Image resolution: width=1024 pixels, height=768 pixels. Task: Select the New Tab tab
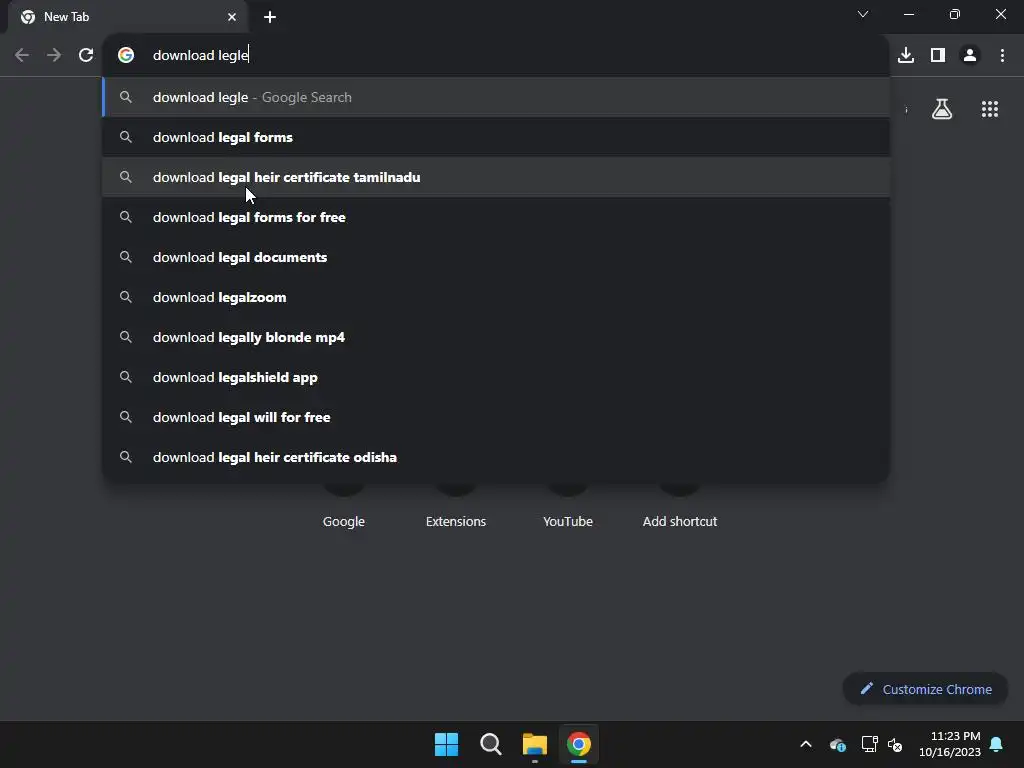(128, 17)
